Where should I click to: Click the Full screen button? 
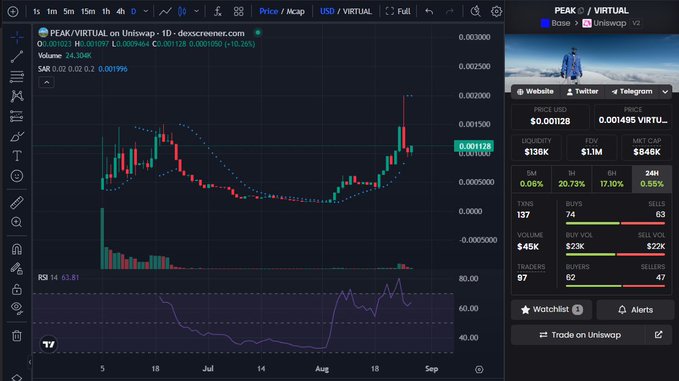(398, 12)
